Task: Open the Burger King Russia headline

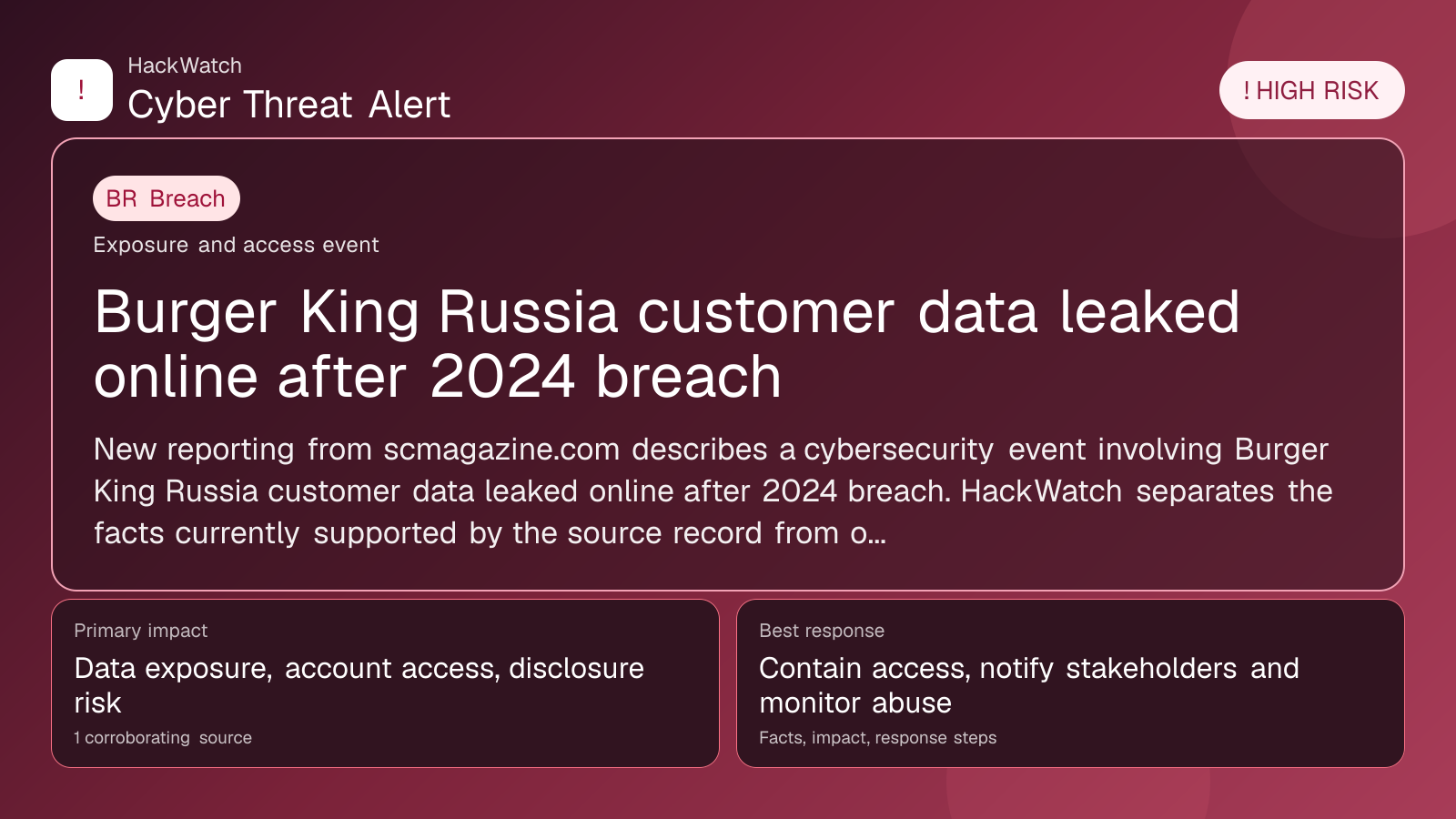Action: 666,344
